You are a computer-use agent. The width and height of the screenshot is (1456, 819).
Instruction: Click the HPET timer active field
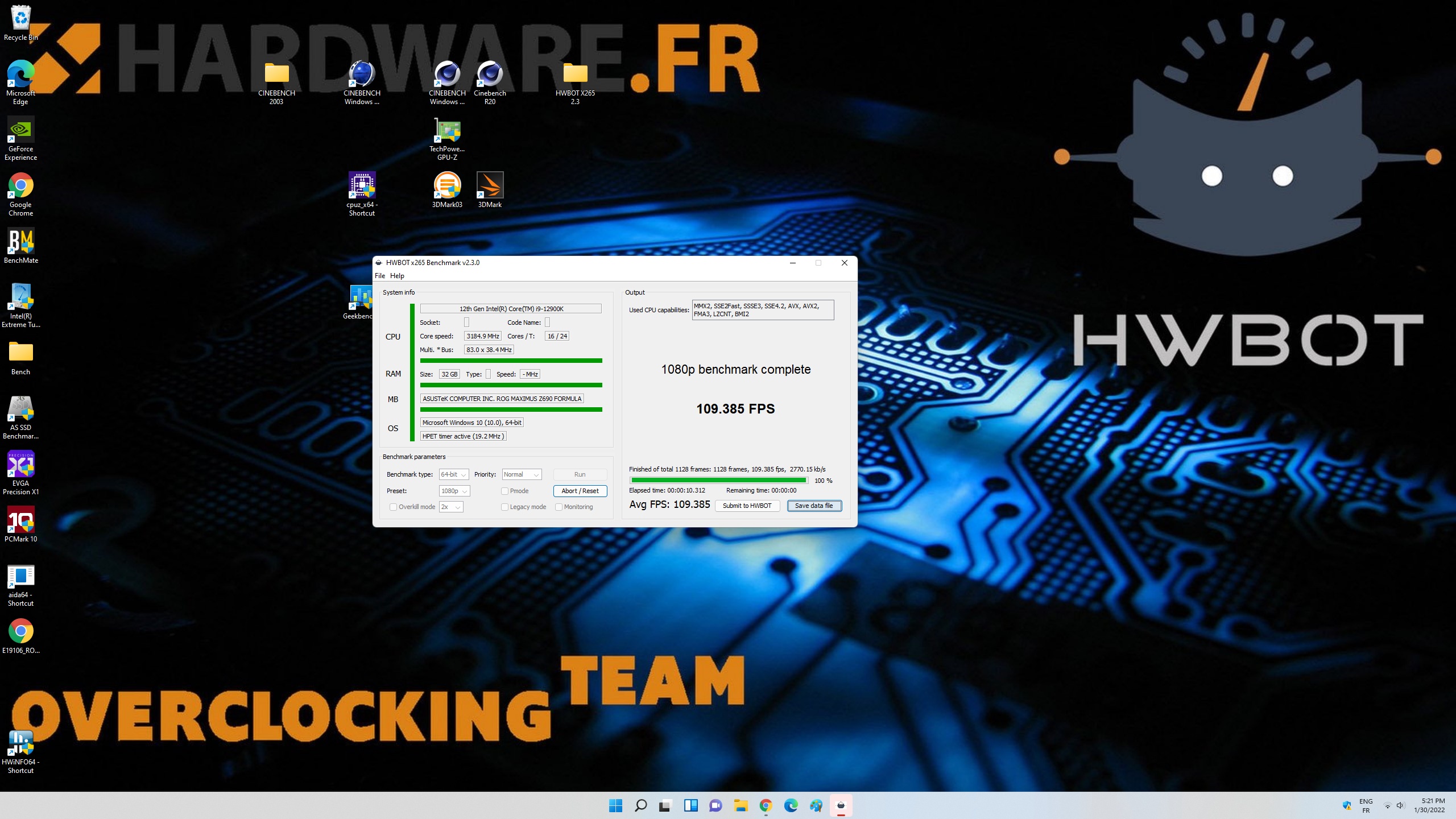pyautogui.click(x=463, y=436)
